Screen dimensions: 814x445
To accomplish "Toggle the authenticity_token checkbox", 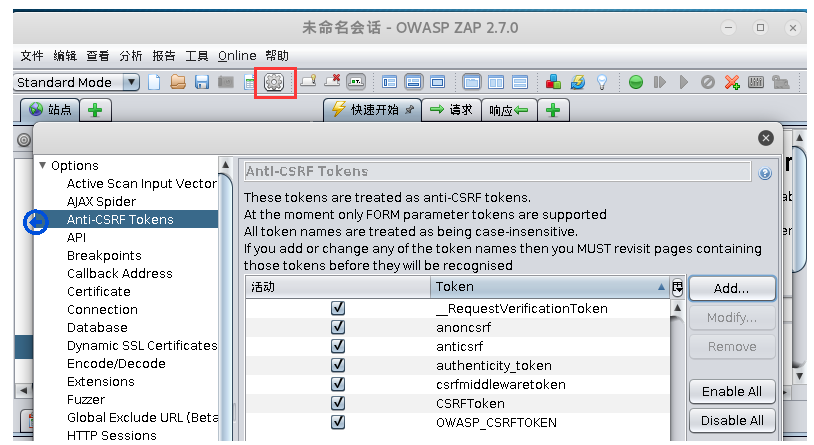I will click(x=338, y=366).
